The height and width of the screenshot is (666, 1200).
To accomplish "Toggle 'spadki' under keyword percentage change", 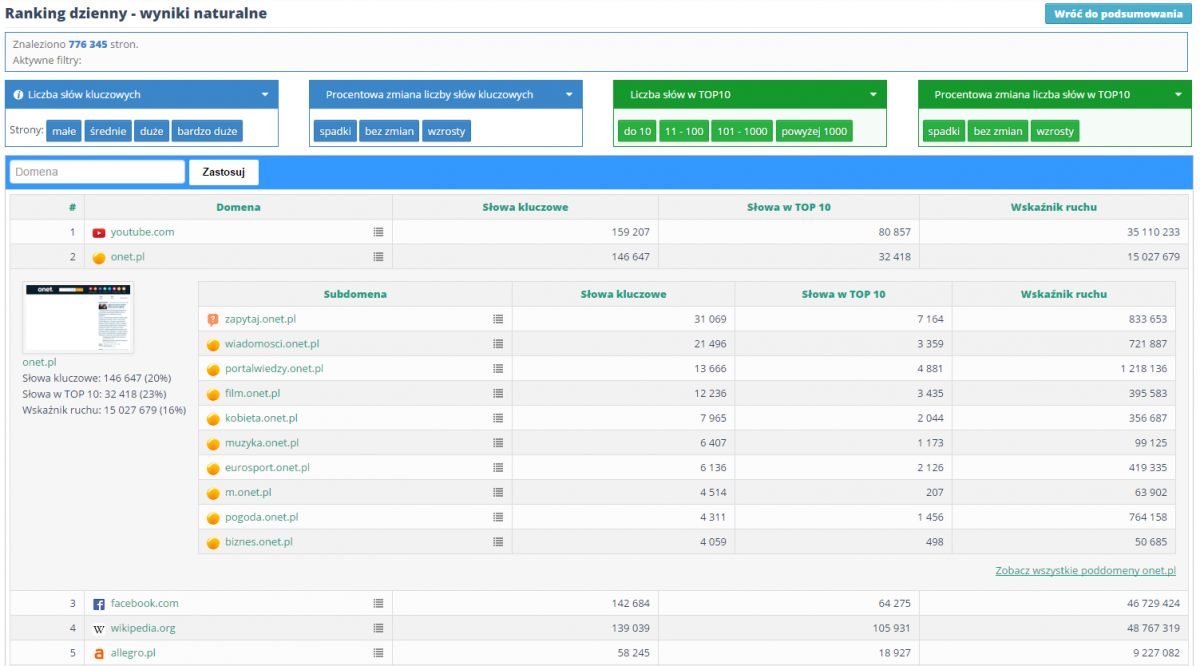I will click(335, 131).
